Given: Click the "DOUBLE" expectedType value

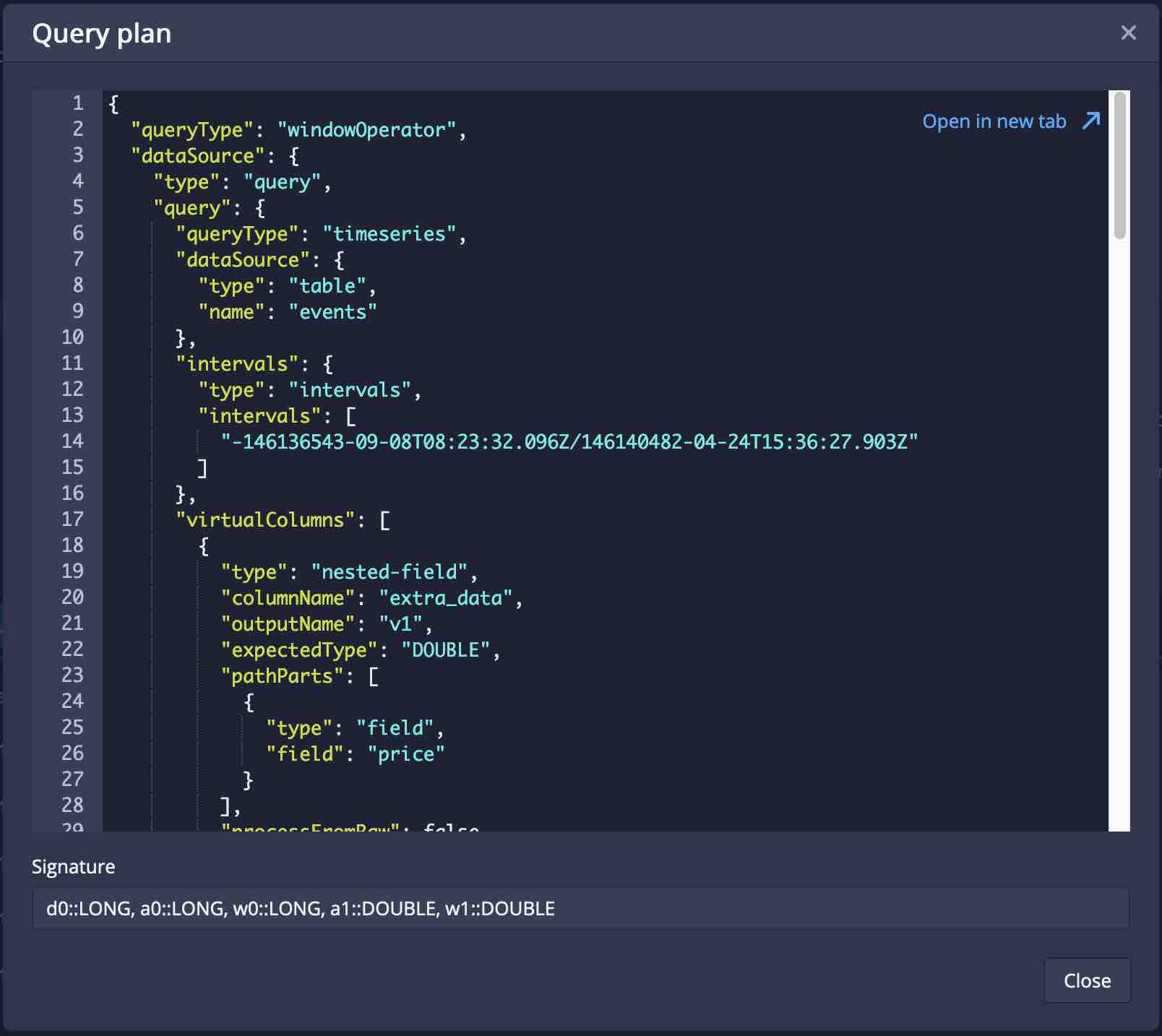Looking at the screenshot, I should tap(445, 650).
